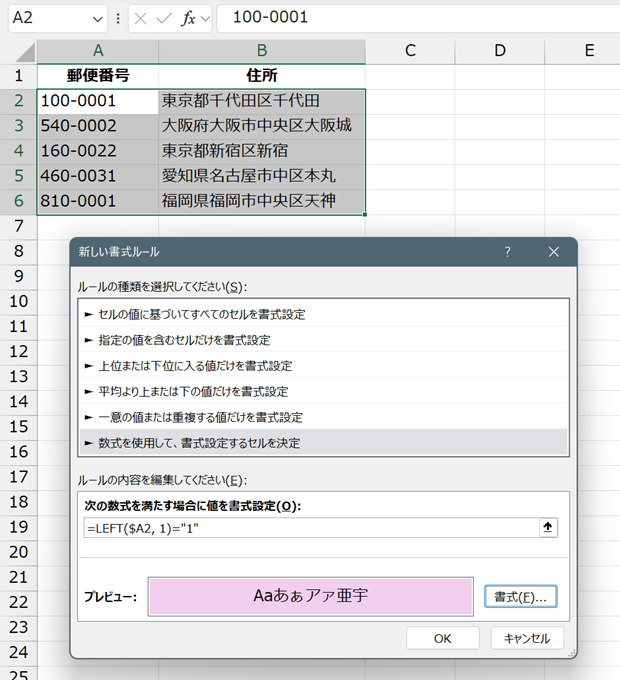Click the select-all triangle at sheet corner
Image resolution: width=620 pixels, height=680 pixels.
[x=25, y=52]
